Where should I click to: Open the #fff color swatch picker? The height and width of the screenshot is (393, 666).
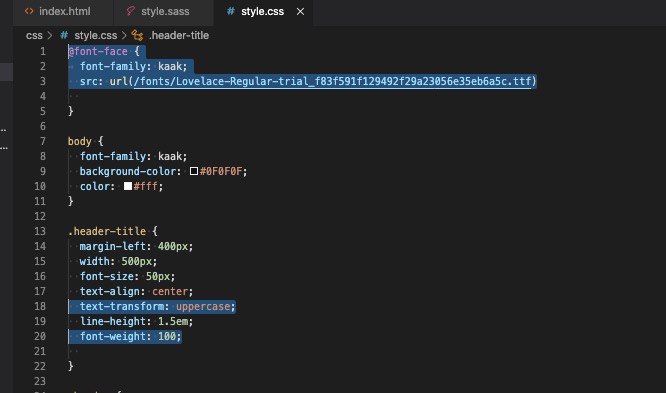pos(127,186)
